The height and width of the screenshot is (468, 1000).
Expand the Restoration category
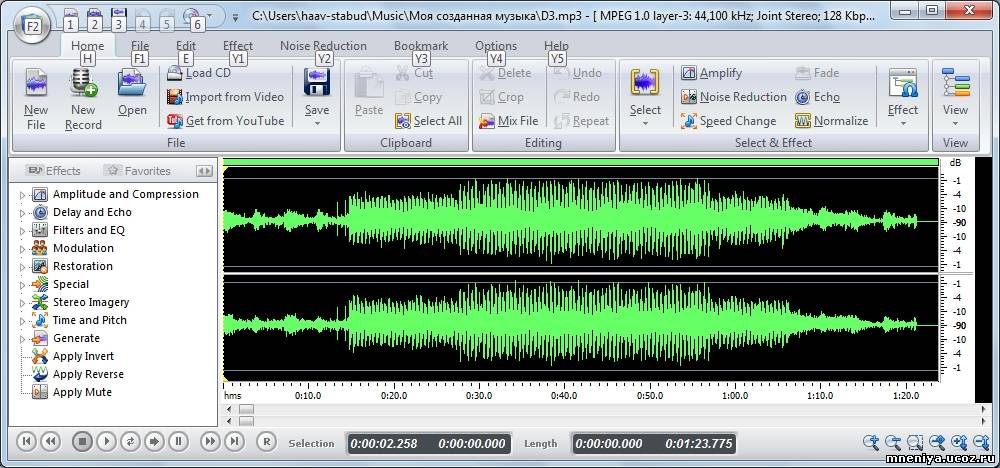[22, 267]
